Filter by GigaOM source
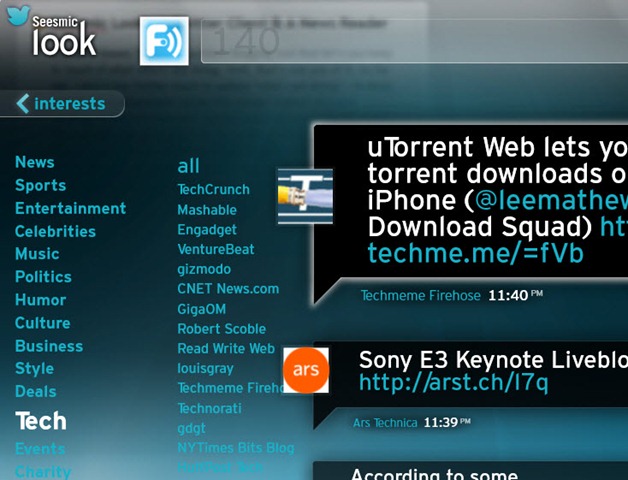Viewport: 628px width, 480px height. point(202,309)
